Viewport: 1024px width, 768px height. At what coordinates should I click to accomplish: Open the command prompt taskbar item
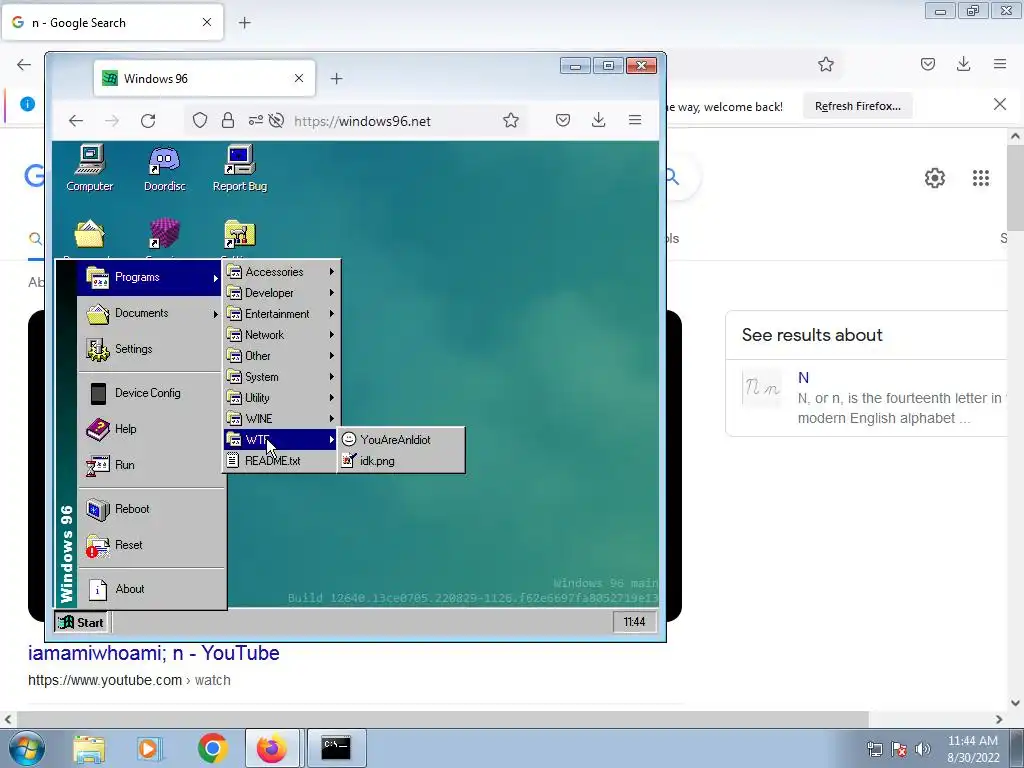pyautogui.click(x=336, y=748)
